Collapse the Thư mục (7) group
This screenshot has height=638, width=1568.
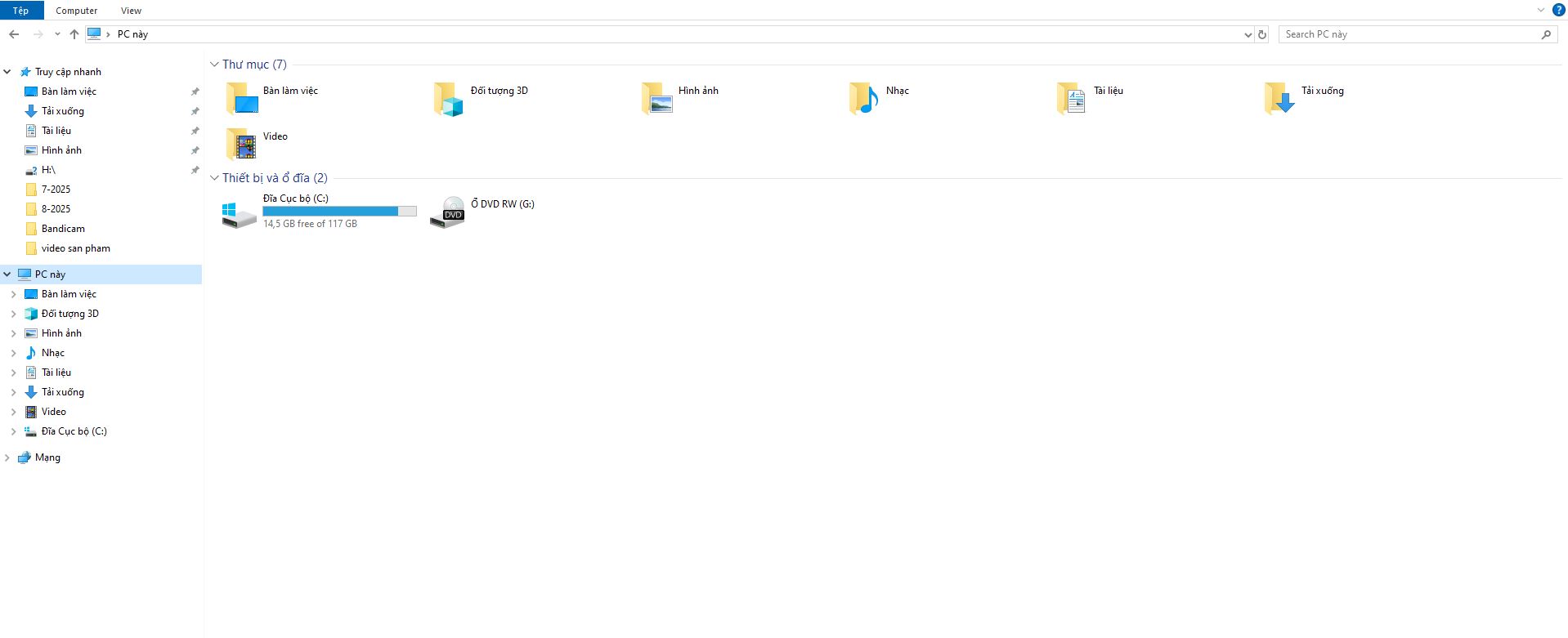tap(215, 65)
